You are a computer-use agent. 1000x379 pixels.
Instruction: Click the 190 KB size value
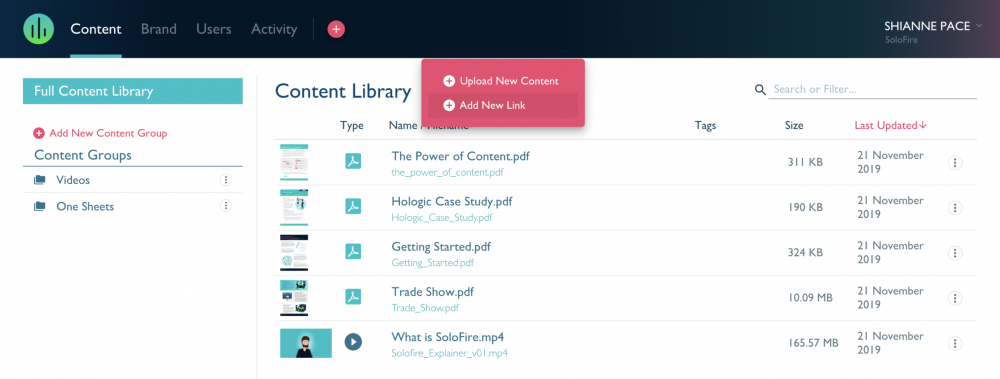(x=805, y=207)
